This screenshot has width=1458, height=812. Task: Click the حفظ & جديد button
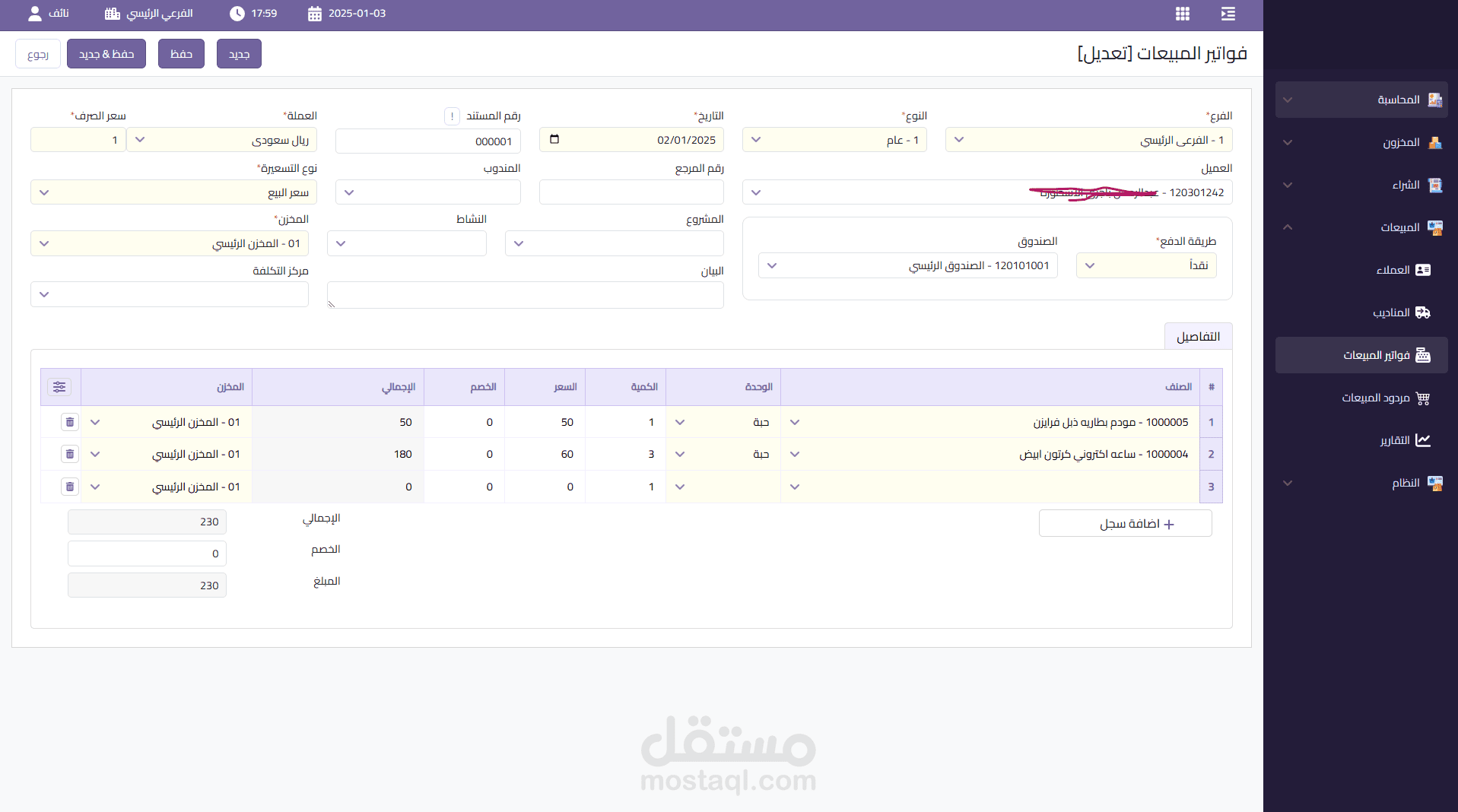coord(106,54)
